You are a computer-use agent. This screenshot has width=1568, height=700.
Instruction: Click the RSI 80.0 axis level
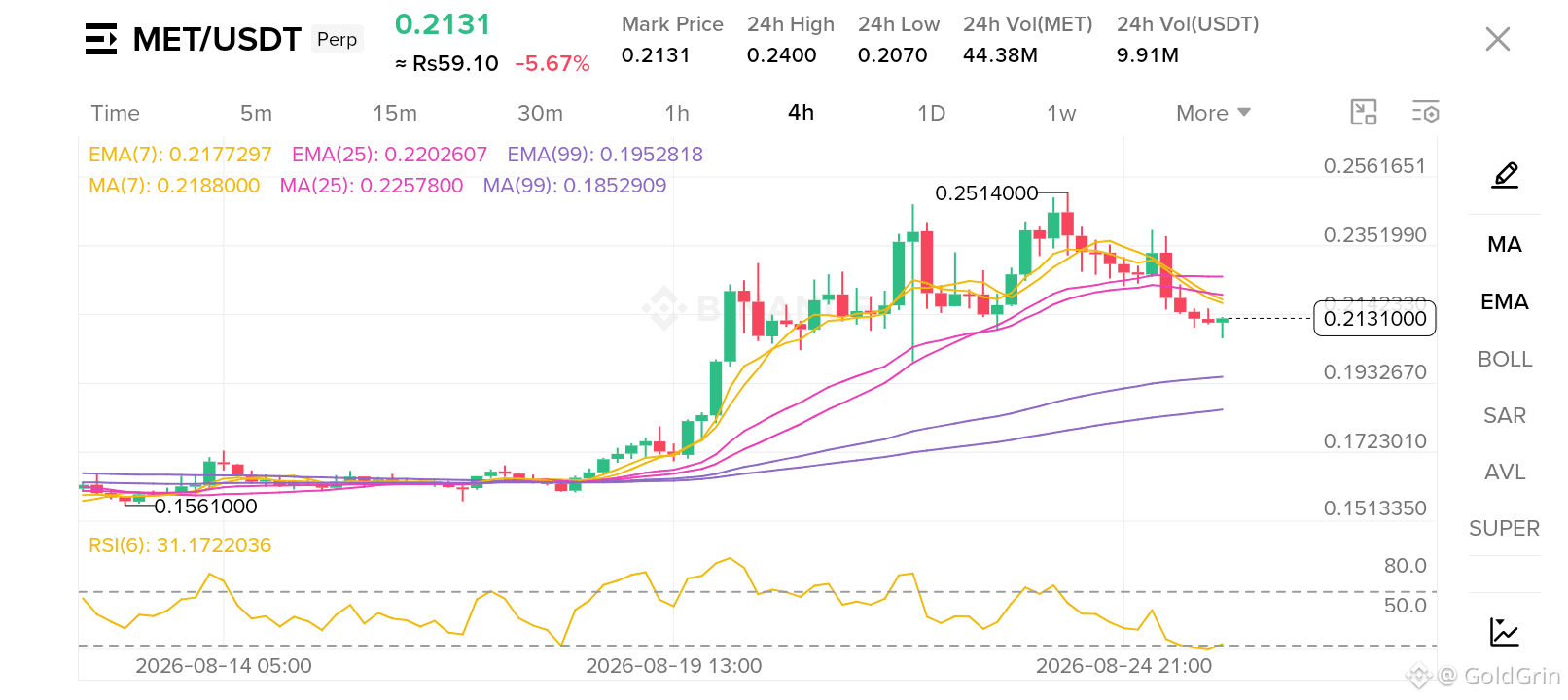coord(1406,566)
